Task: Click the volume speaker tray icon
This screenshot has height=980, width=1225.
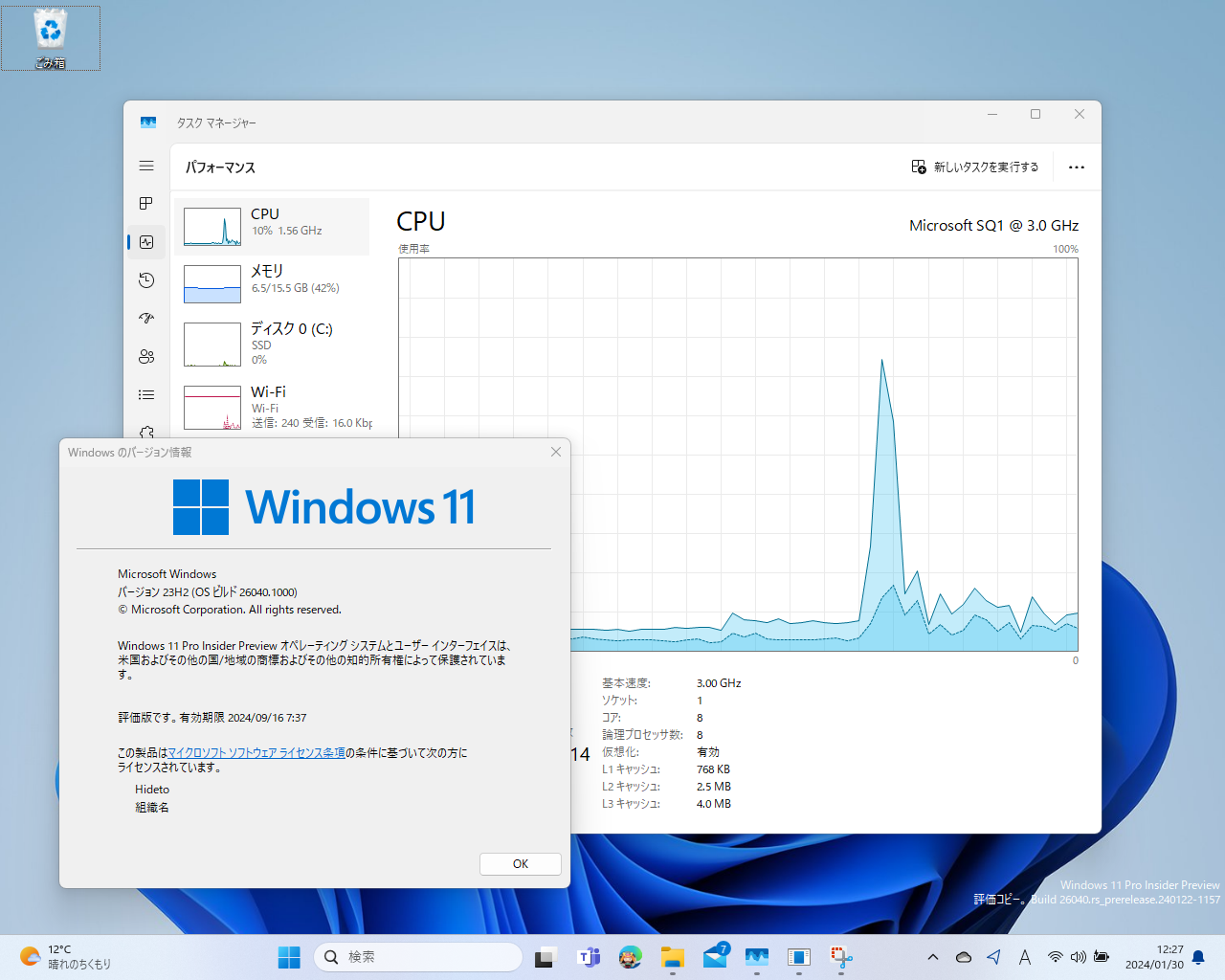Action: [1079, 957]
